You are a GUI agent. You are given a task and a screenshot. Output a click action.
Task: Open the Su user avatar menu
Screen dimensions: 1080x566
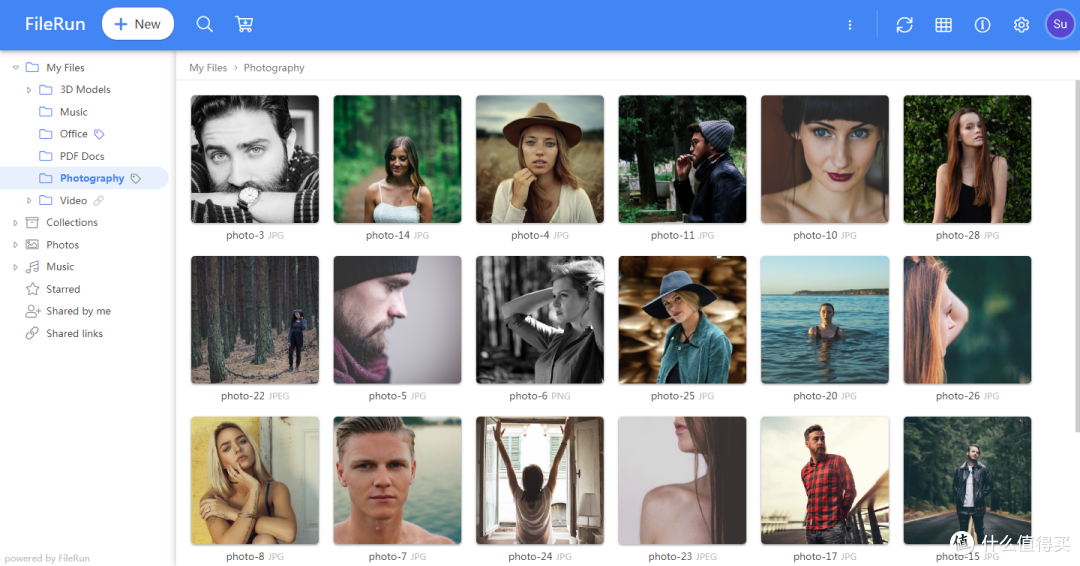pos(1060,24)
